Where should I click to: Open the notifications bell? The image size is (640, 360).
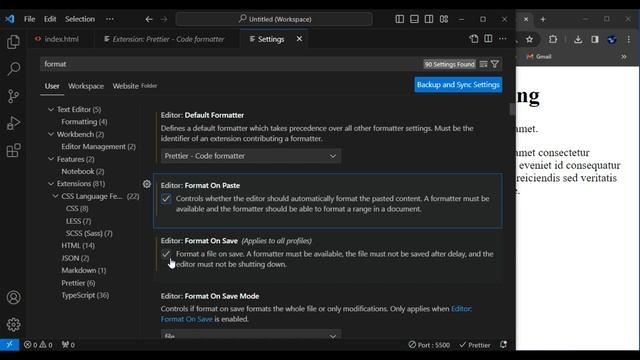tap(503, 345)
